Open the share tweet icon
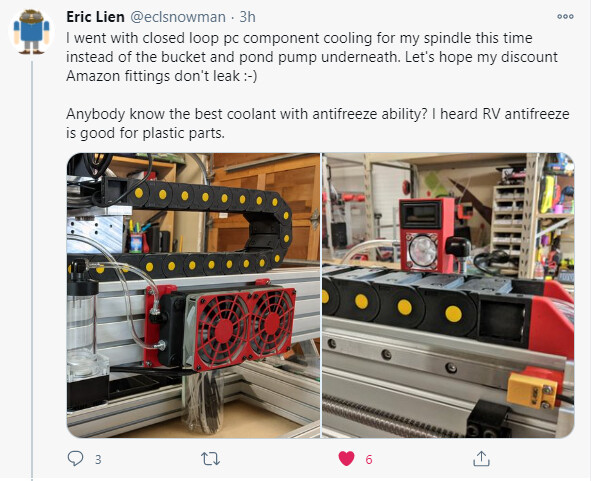The width and height of the screenshot is (609, 481). coord(481,458)
